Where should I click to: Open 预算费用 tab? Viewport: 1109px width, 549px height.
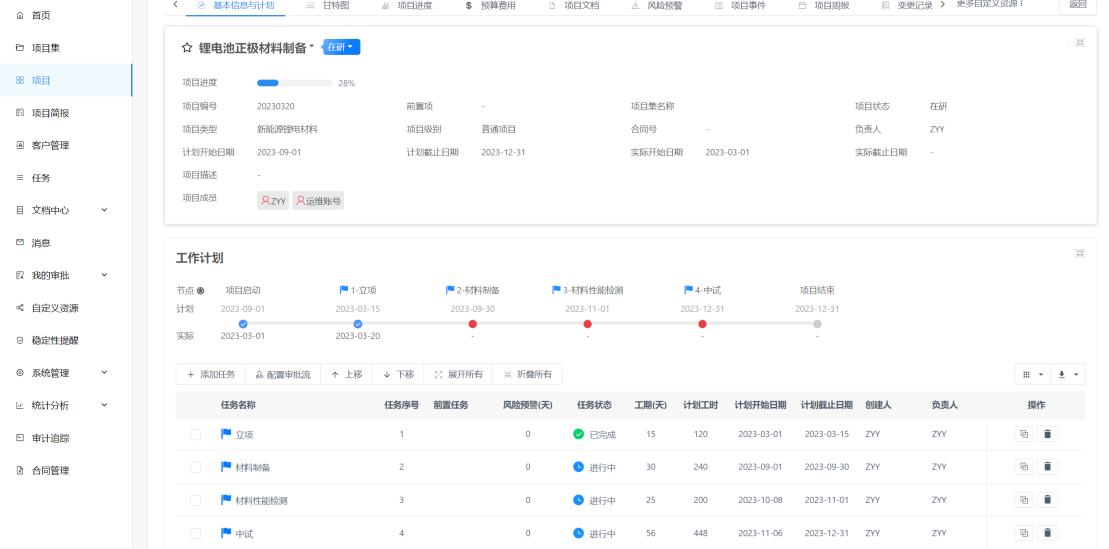(x=490, y=6)
